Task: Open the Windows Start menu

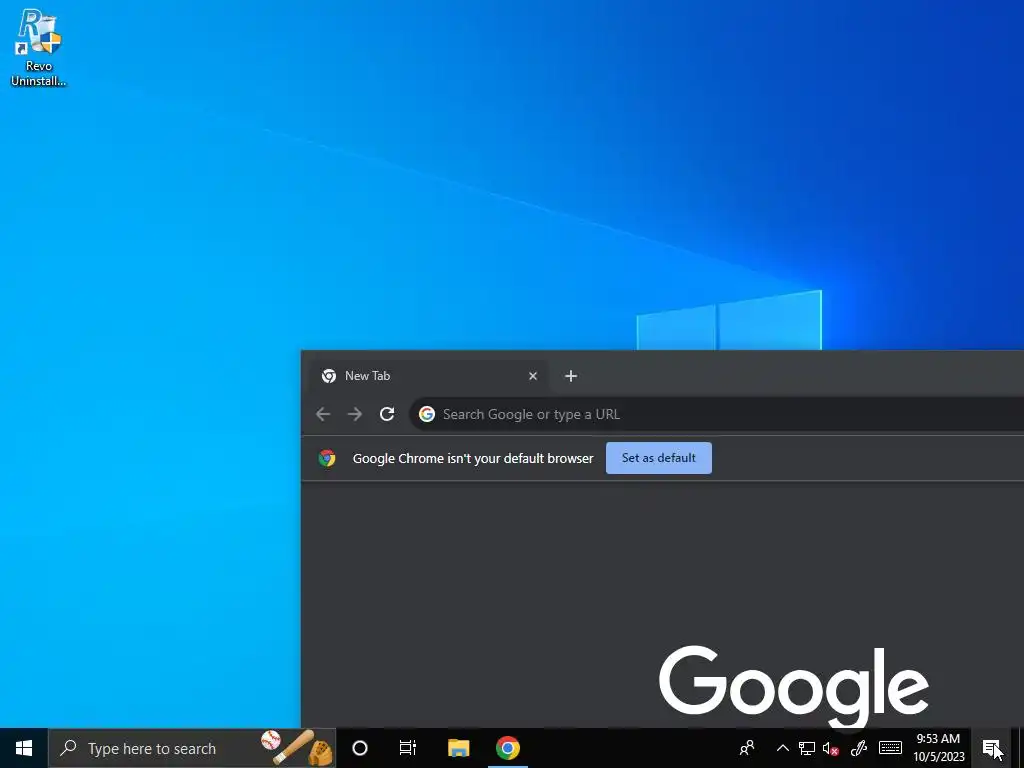Action: tap(24, 748)
